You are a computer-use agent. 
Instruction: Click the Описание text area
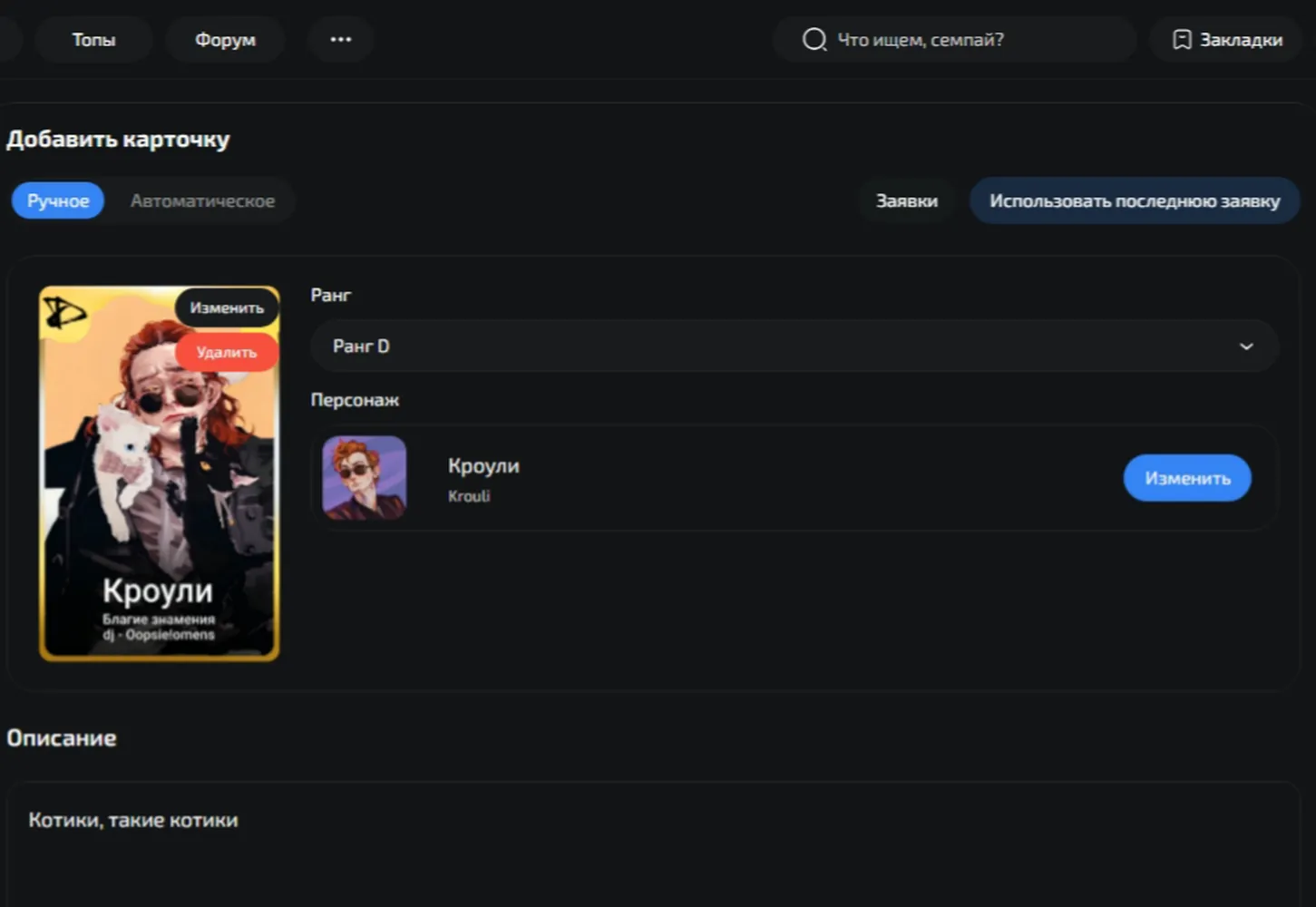coord(653,844)
